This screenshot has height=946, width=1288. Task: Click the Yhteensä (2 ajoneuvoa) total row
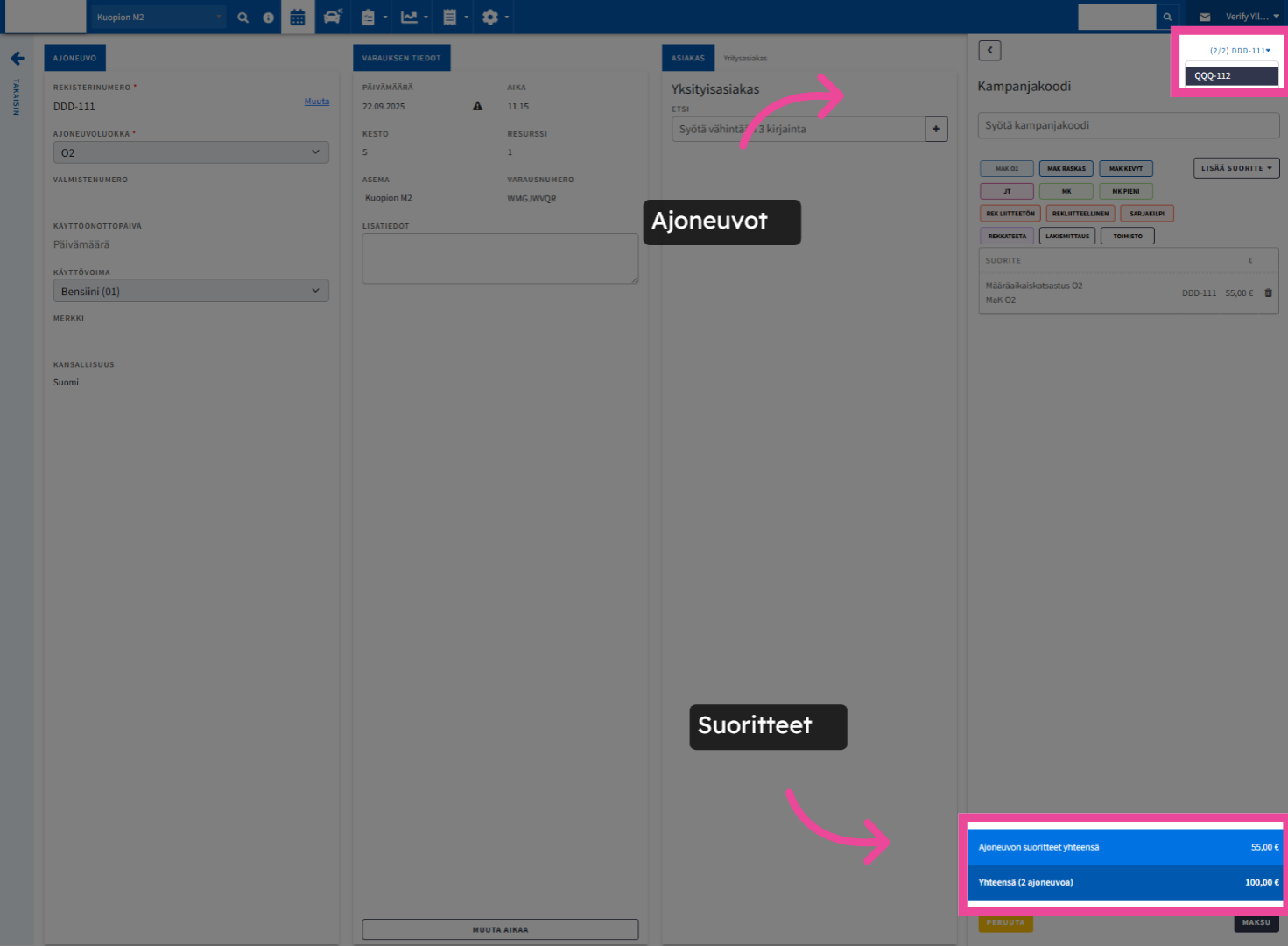click(1125, 883)
